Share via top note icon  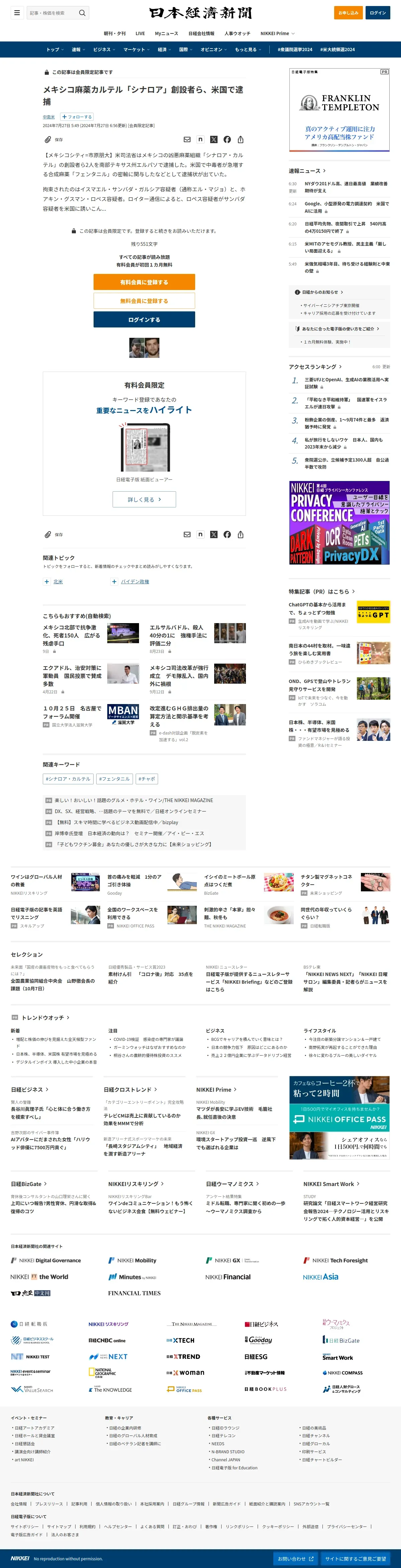[200, 139]
